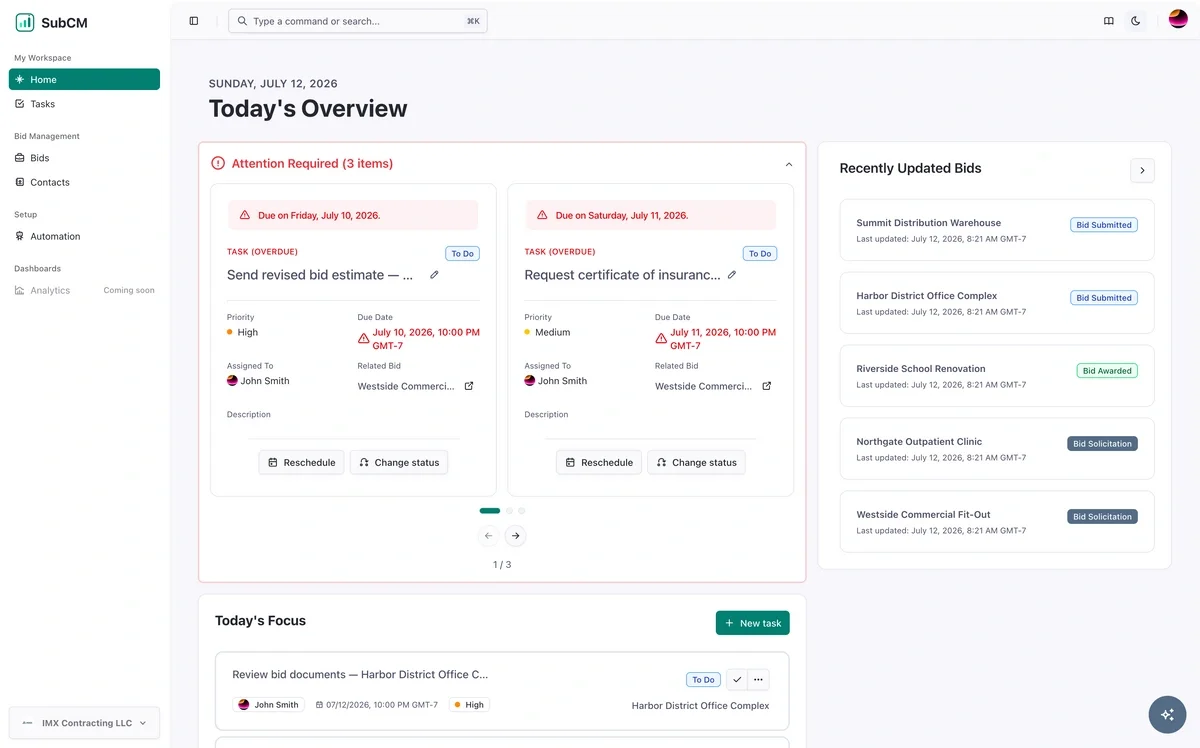Change status of Send revised bid estimate
Image resolution: width=1200 pixels, height=748 pixels.
coord(399,462)
